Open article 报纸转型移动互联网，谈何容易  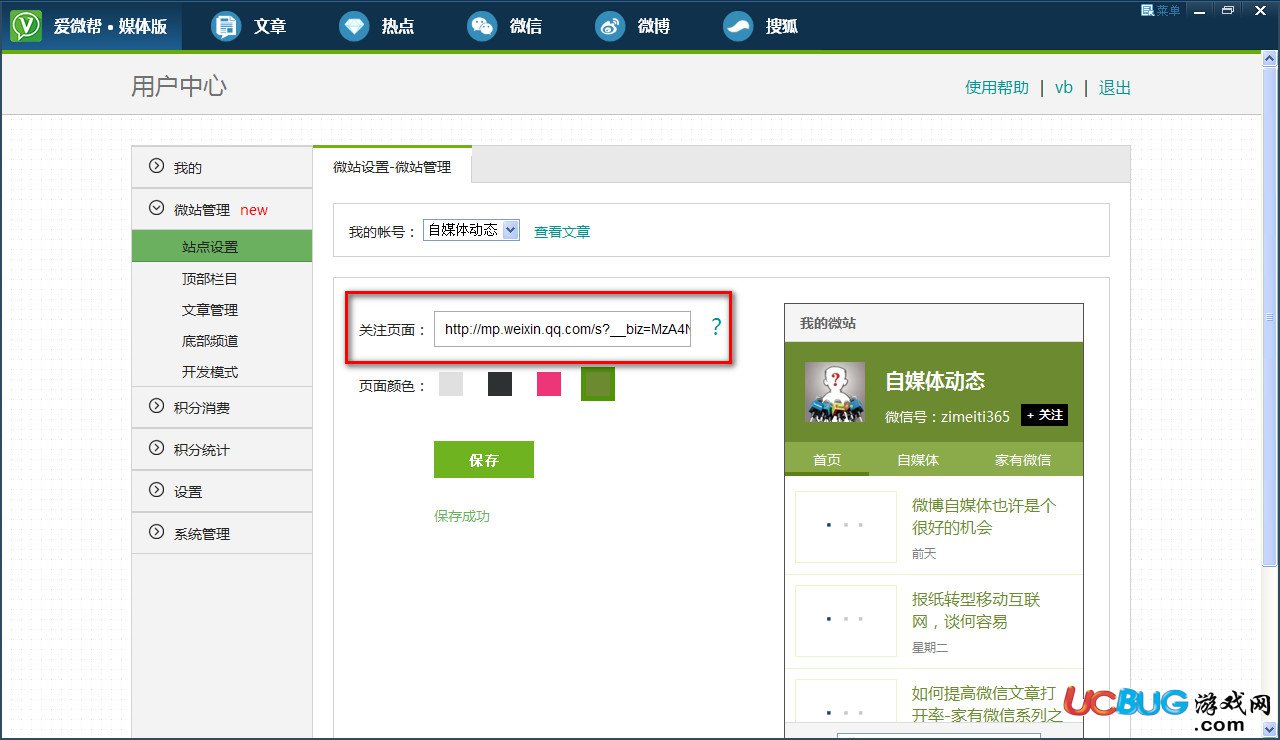click(x=976, y=610)
